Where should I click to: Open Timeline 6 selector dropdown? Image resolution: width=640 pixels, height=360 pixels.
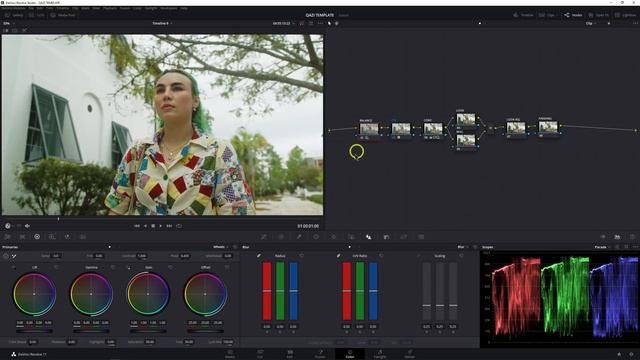point(162,23)
